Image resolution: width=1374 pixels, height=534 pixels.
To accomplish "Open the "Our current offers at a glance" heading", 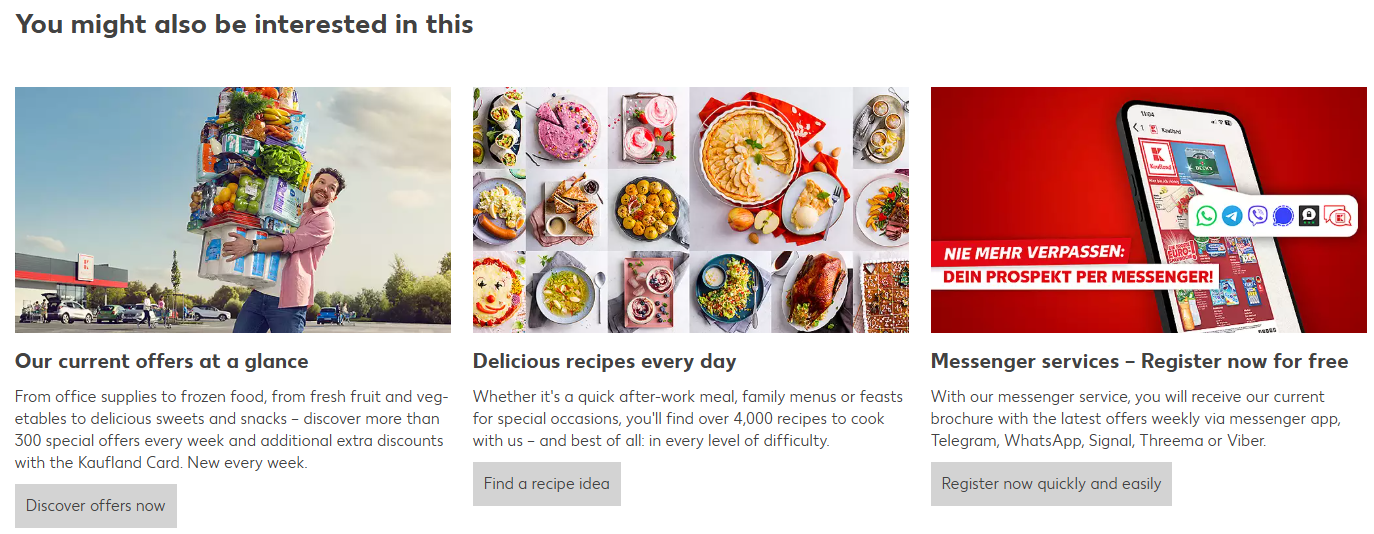I will (162, 361).
